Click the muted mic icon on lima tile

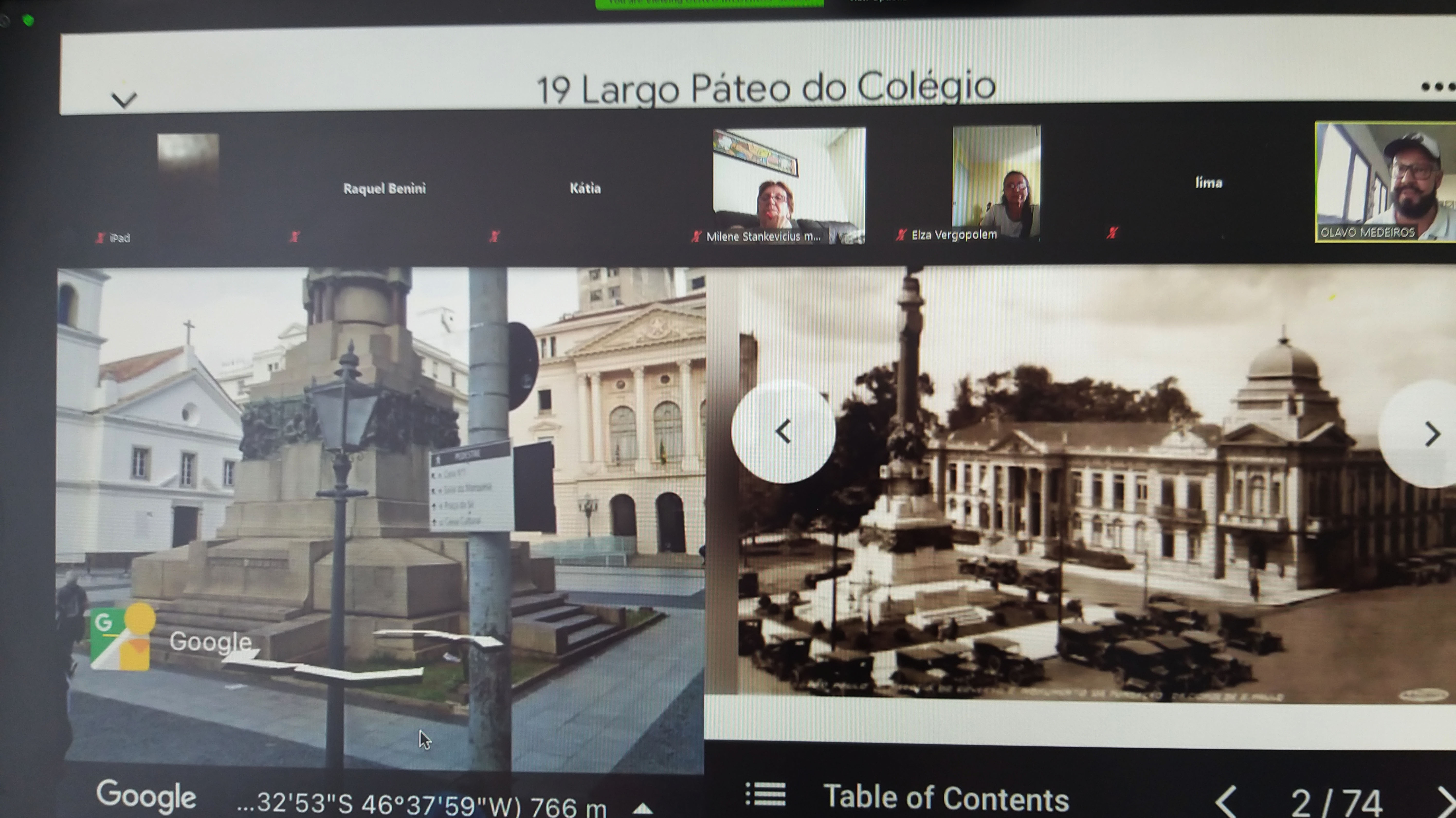click(1112, 232)
